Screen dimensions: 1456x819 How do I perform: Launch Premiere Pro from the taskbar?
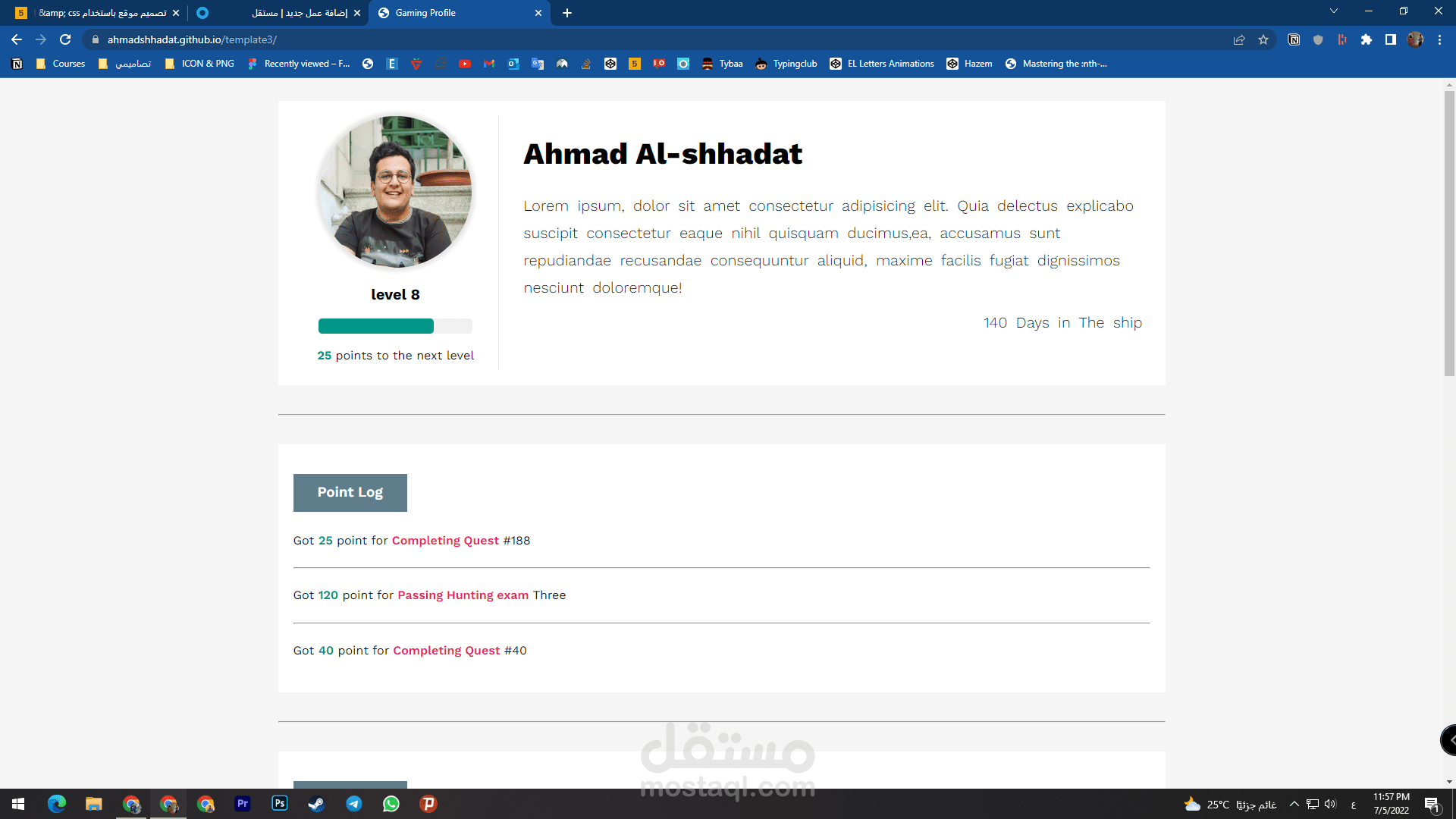point(242,804)
